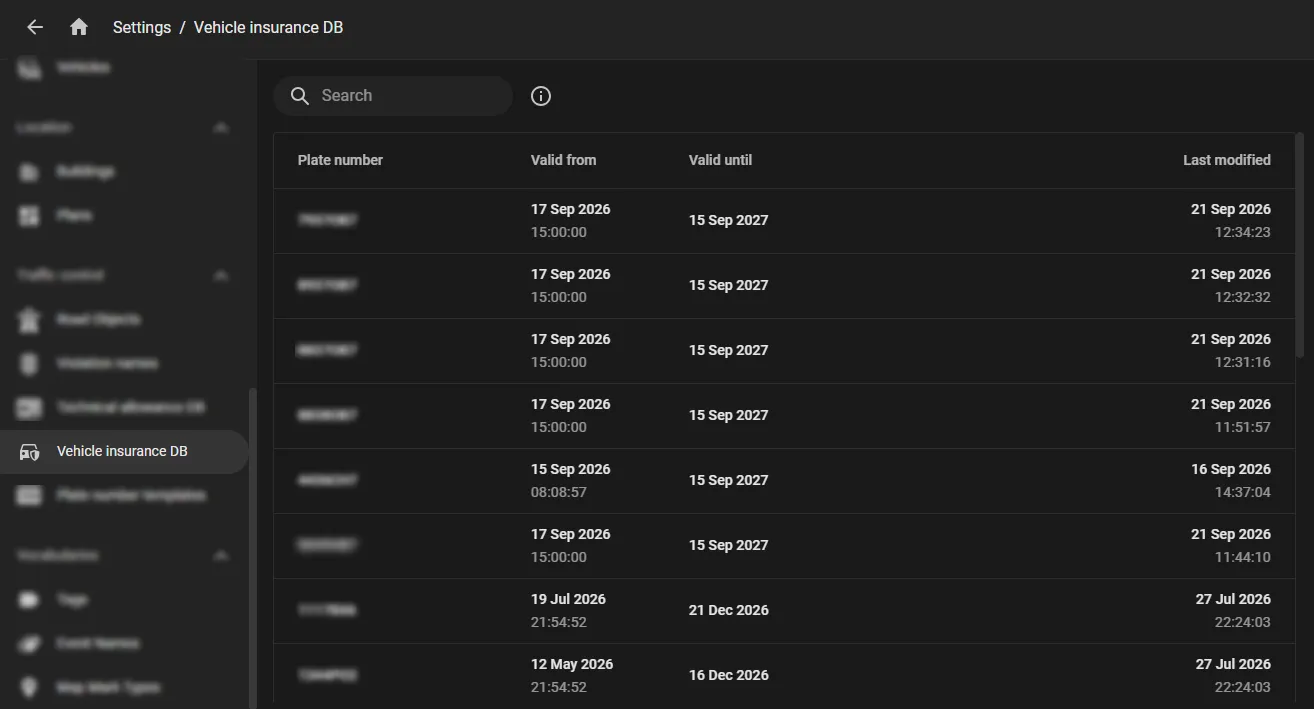Collapse the Location section chevron

click(221, 128)
